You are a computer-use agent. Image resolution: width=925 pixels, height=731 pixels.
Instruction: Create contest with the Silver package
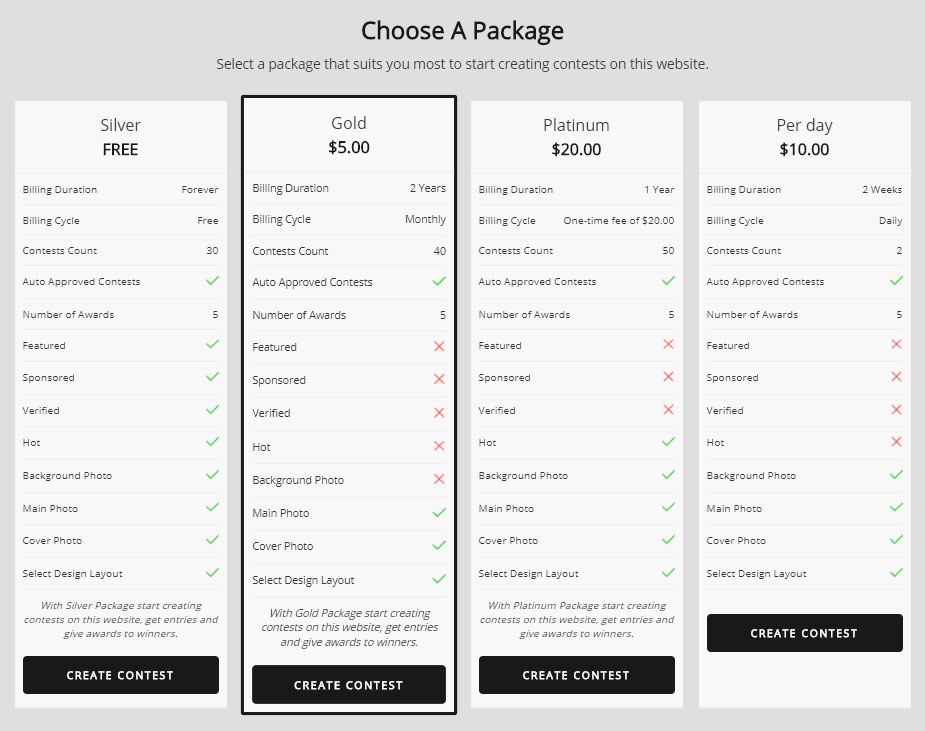(x=121, y=675)
